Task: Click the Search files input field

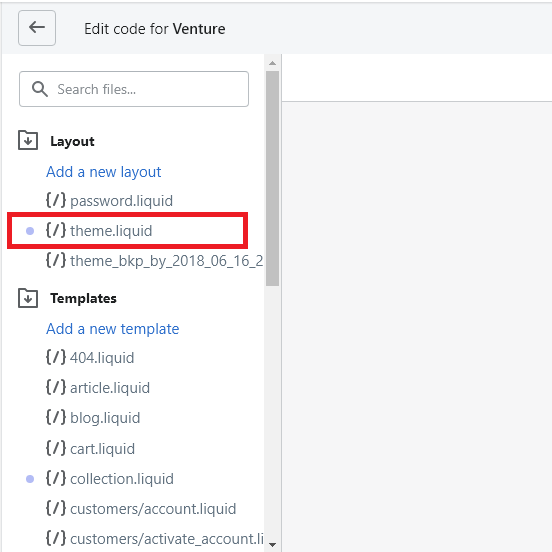Action: (134, 89)
